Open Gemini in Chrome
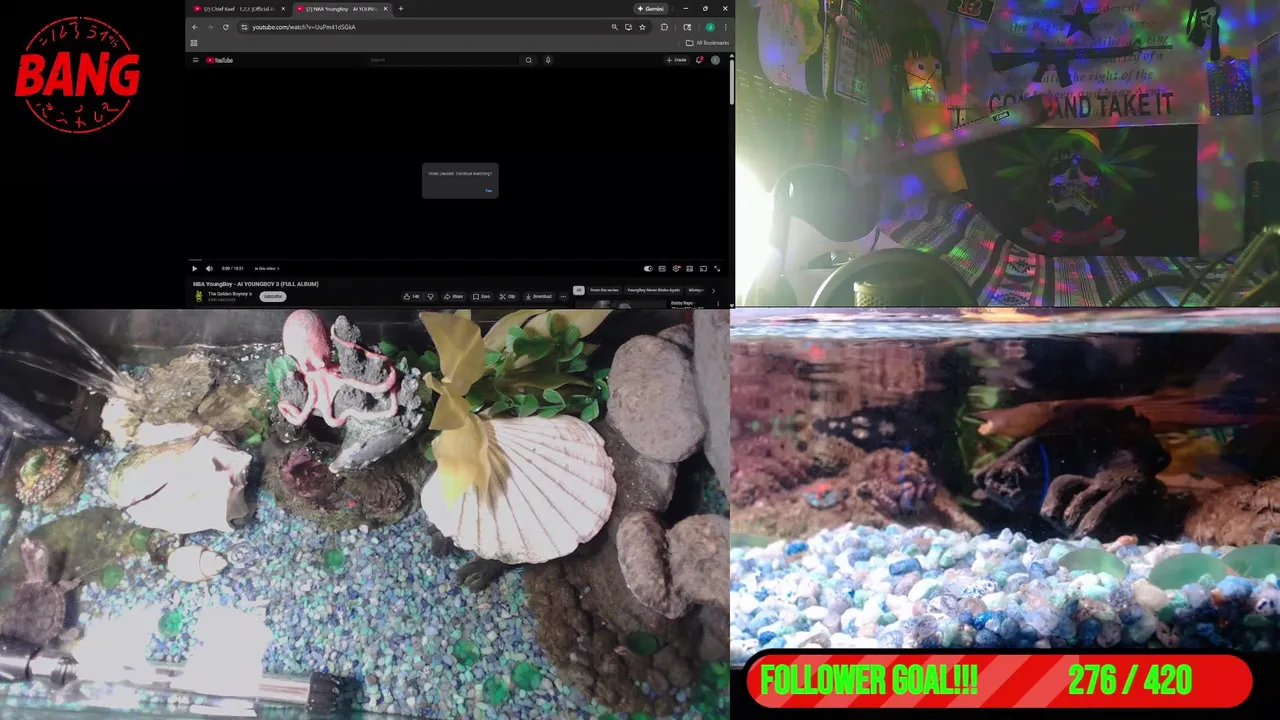This screenshot has height=720, width=1280. (x=651, y=8)
